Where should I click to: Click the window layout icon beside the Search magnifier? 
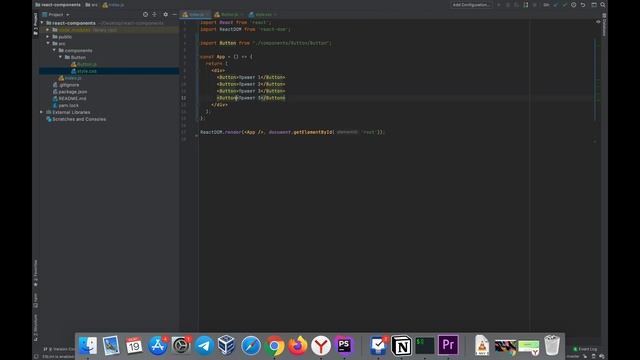[x=594, y=5]
